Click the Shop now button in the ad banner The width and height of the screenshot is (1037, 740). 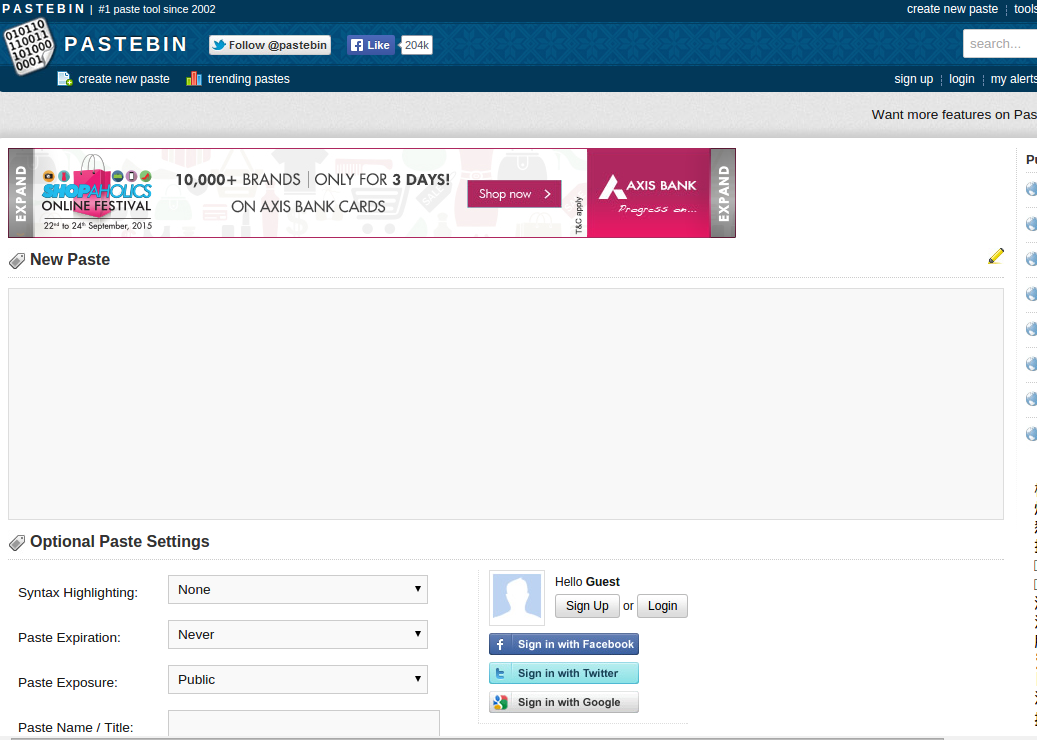point(515,194)
